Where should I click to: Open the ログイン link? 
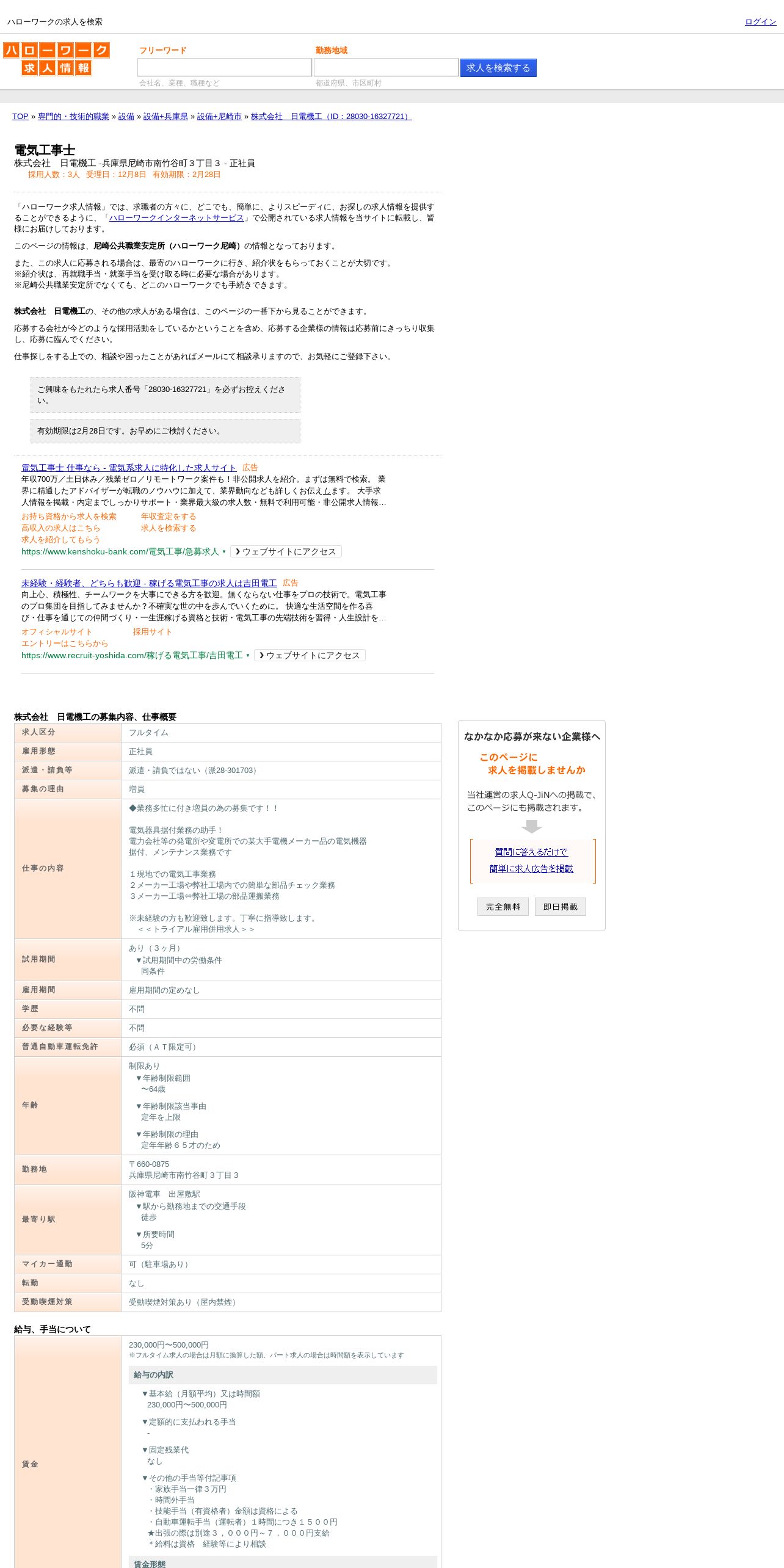[x=760, y=22]
